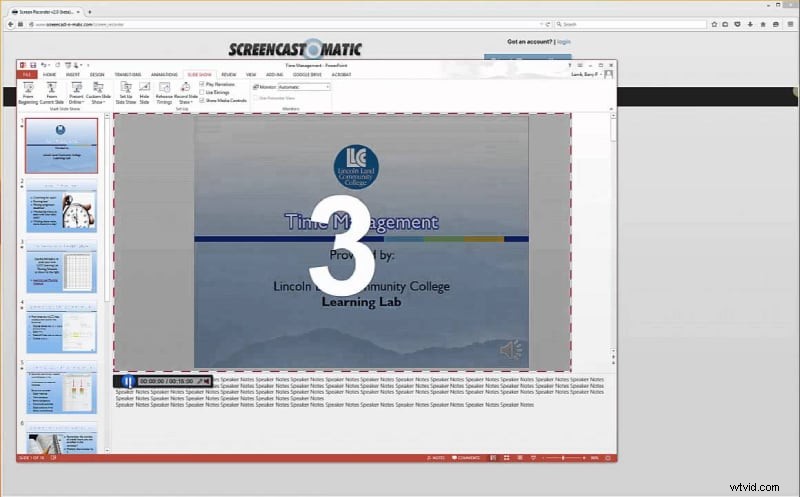Switch to Slide Sorter view
Image resolution: width=800 pixels, height=497 pixels.
coord(506,458)
